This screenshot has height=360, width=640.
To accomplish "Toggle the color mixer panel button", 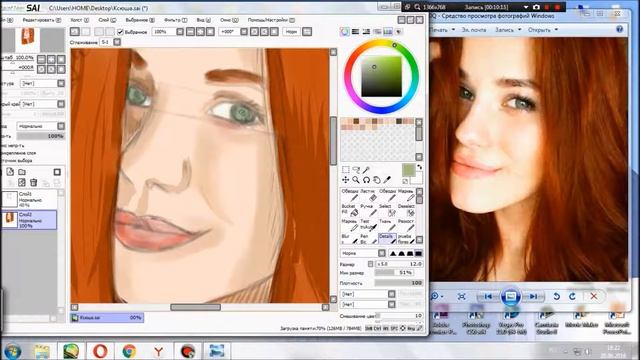I will click(377, 31).
